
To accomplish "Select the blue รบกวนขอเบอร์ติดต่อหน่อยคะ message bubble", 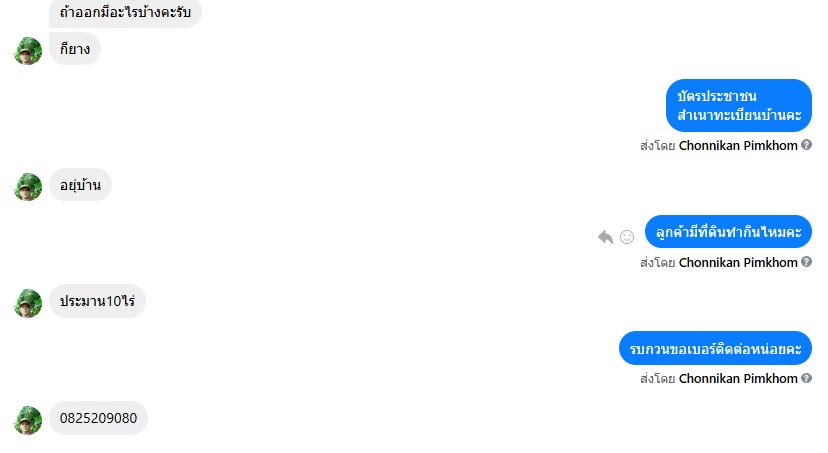I will click(715, 348).
